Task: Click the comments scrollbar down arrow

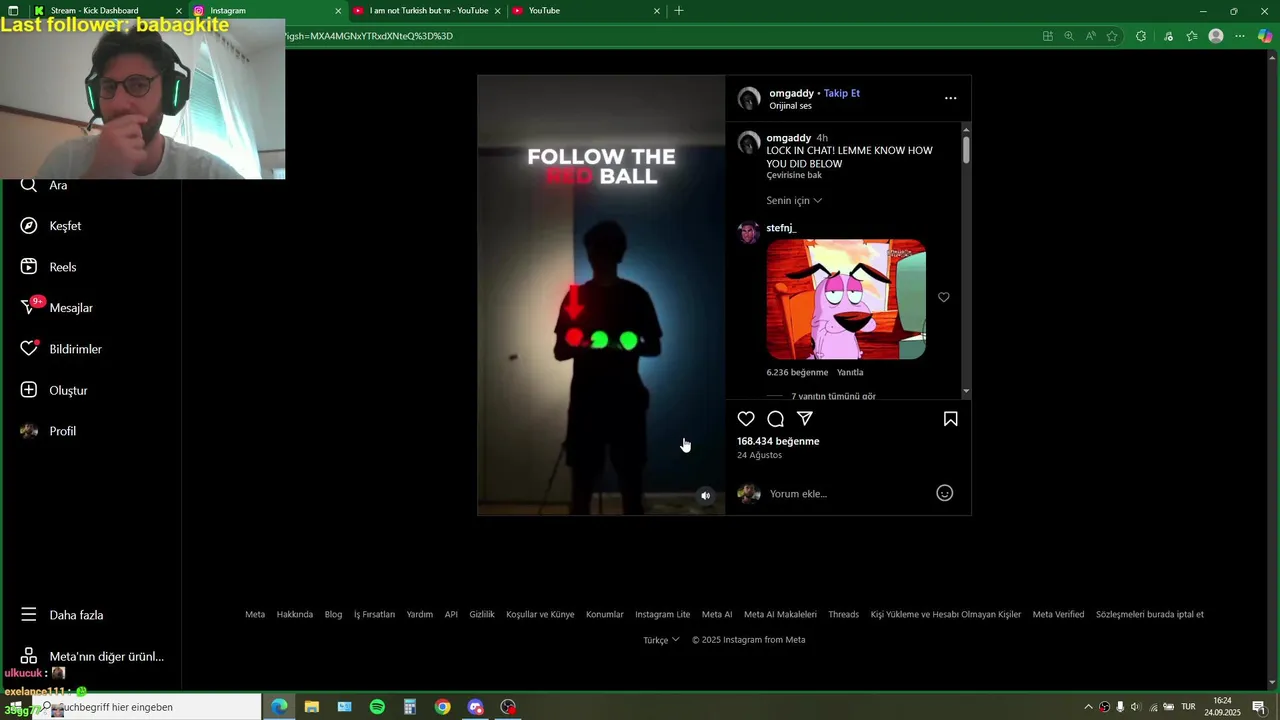Action: click(966, 391)
